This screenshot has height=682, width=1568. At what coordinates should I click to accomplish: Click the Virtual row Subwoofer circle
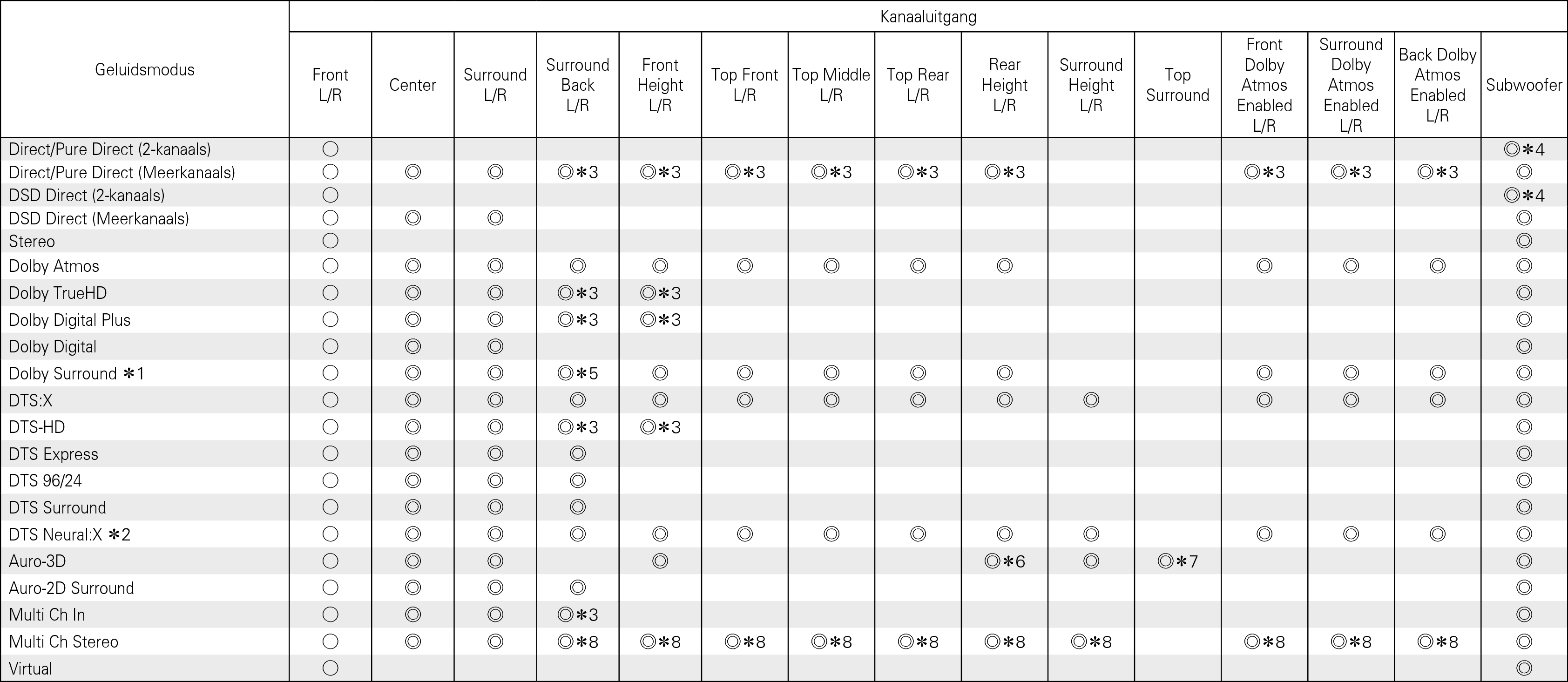pyautogui.click(x=1524, y=668)
